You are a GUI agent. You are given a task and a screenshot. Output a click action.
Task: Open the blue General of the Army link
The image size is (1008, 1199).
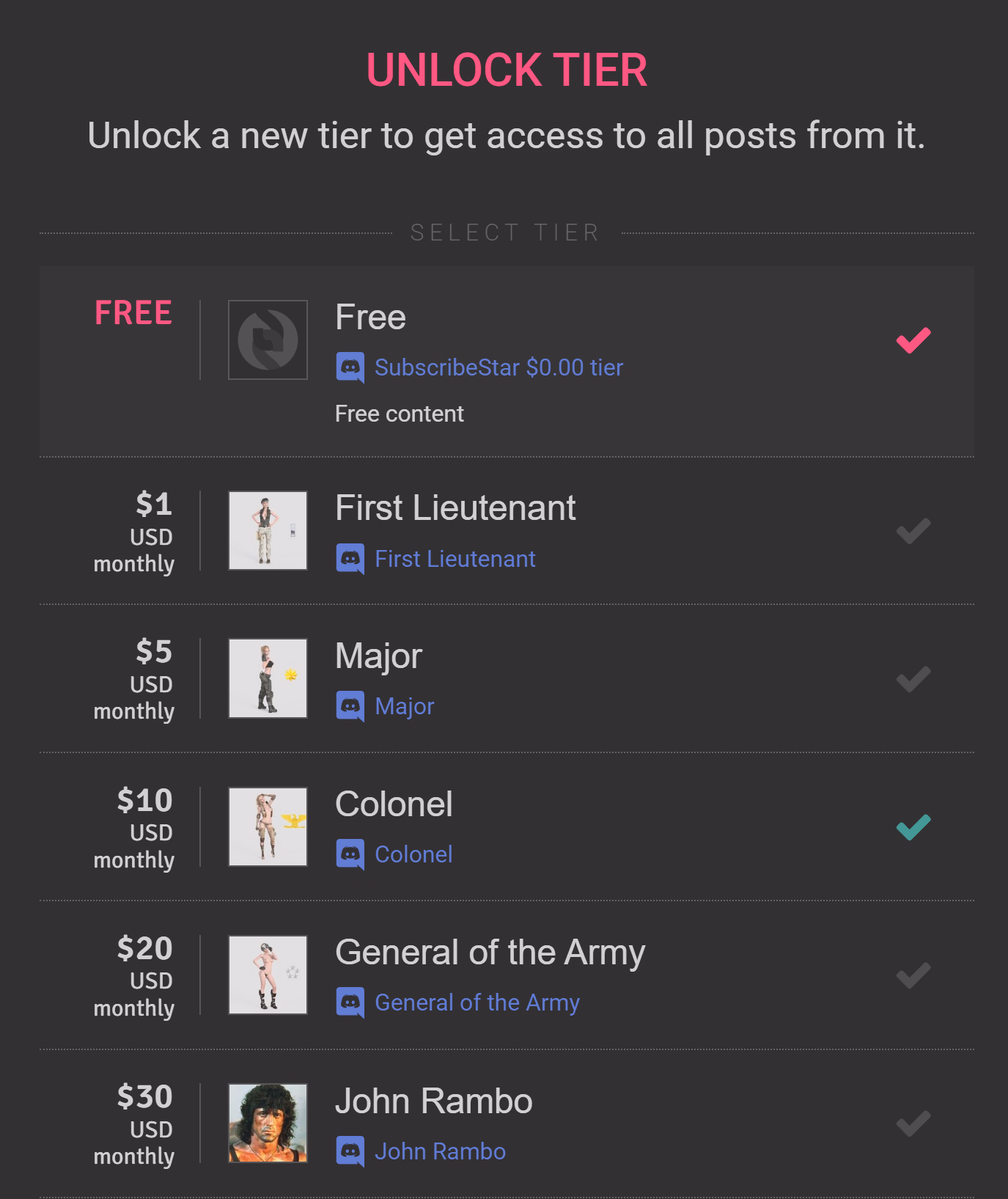click(x=477, y=1002)
